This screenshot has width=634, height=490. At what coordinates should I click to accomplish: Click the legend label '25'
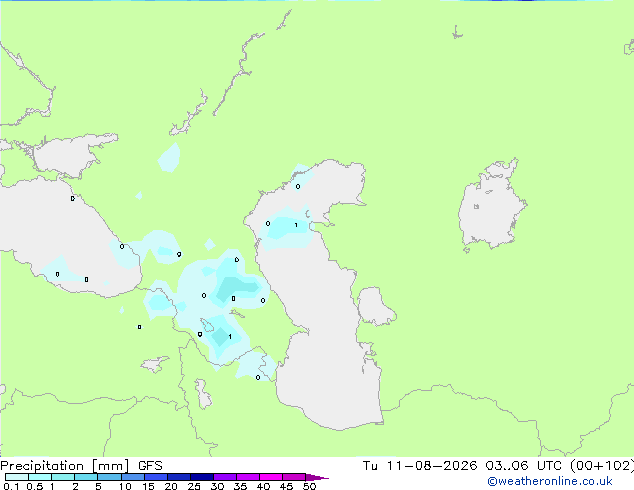pos(194,486)
